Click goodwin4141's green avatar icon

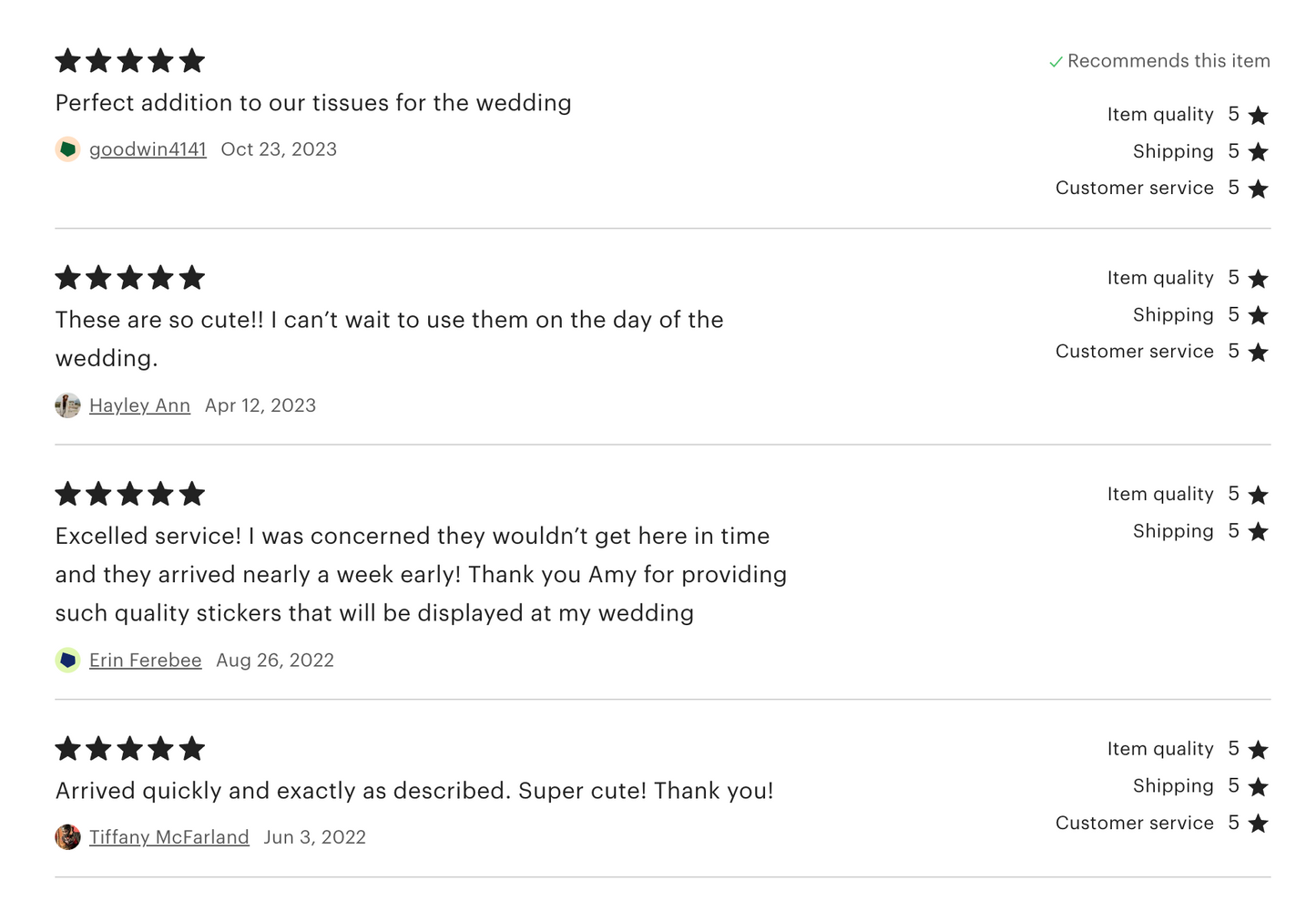tap(67, 149)
